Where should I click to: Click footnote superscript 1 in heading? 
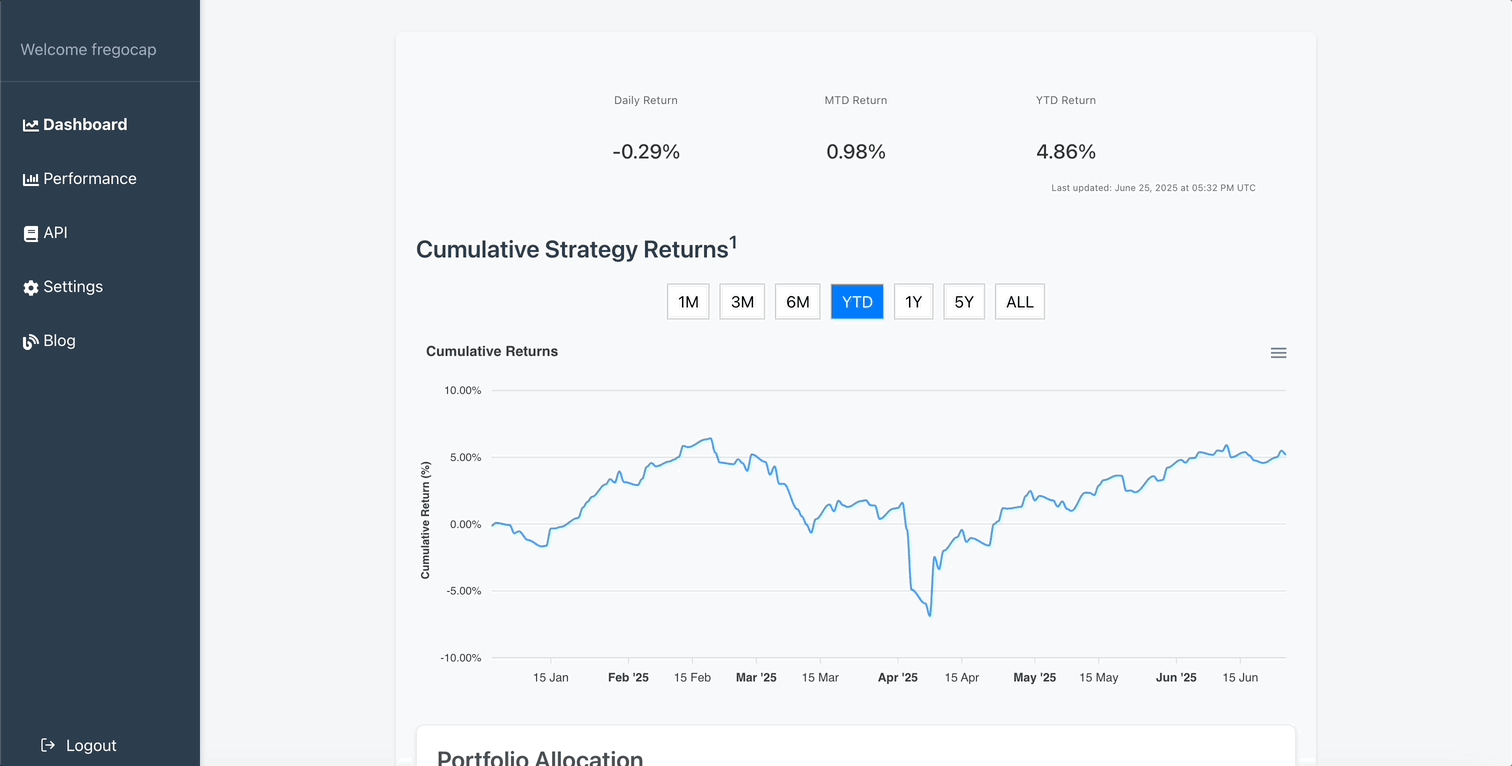pyautogui.click(x=733, y=242)
